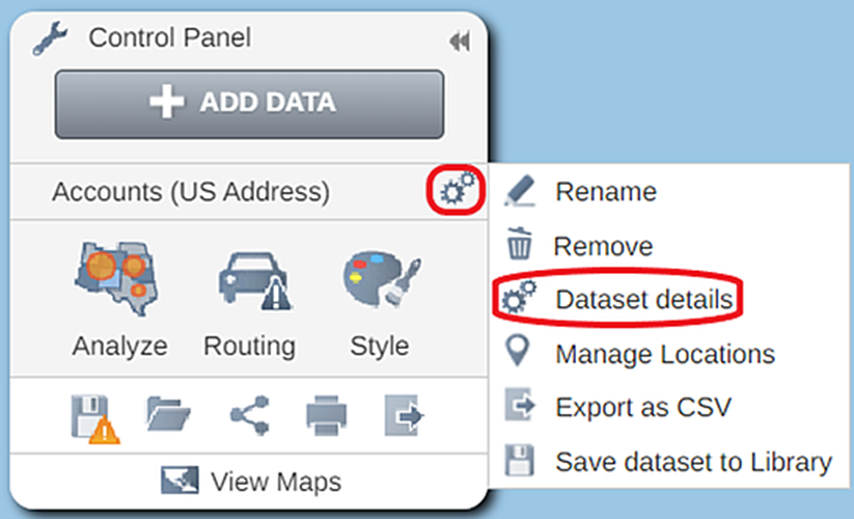This screenshot has width=854, height=519.
Task: Click the ADD DATA button
Action: [249, 103]
